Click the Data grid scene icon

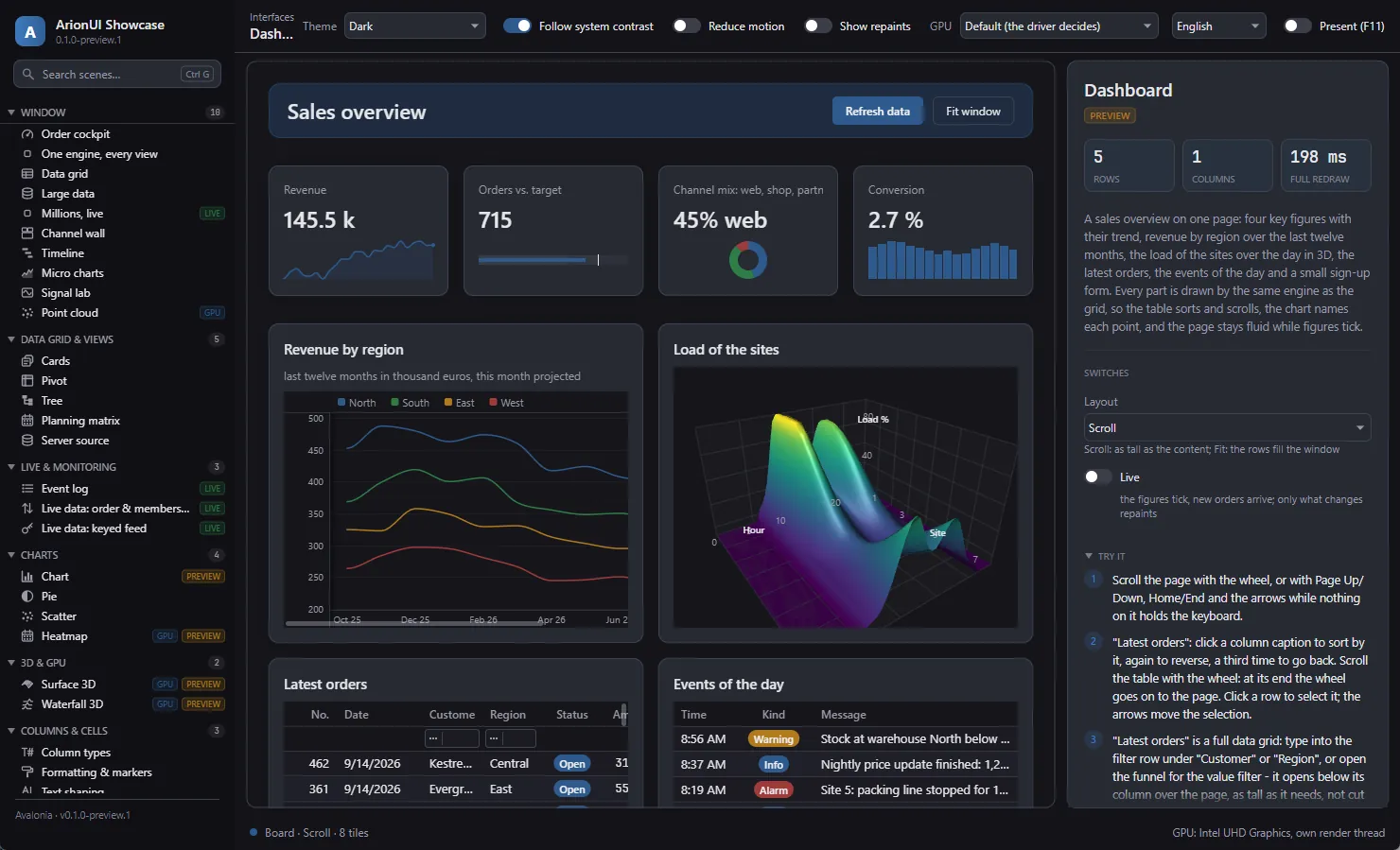(27, 174)
